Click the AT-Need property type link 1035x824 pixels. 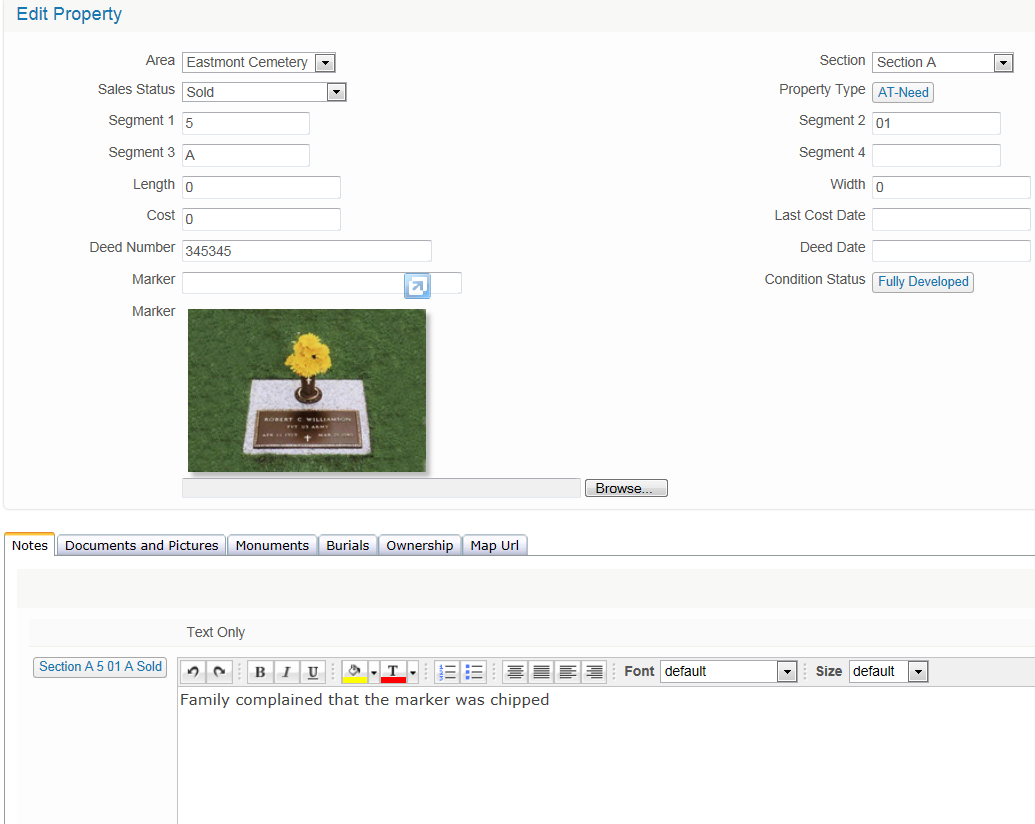coord(903,92)
